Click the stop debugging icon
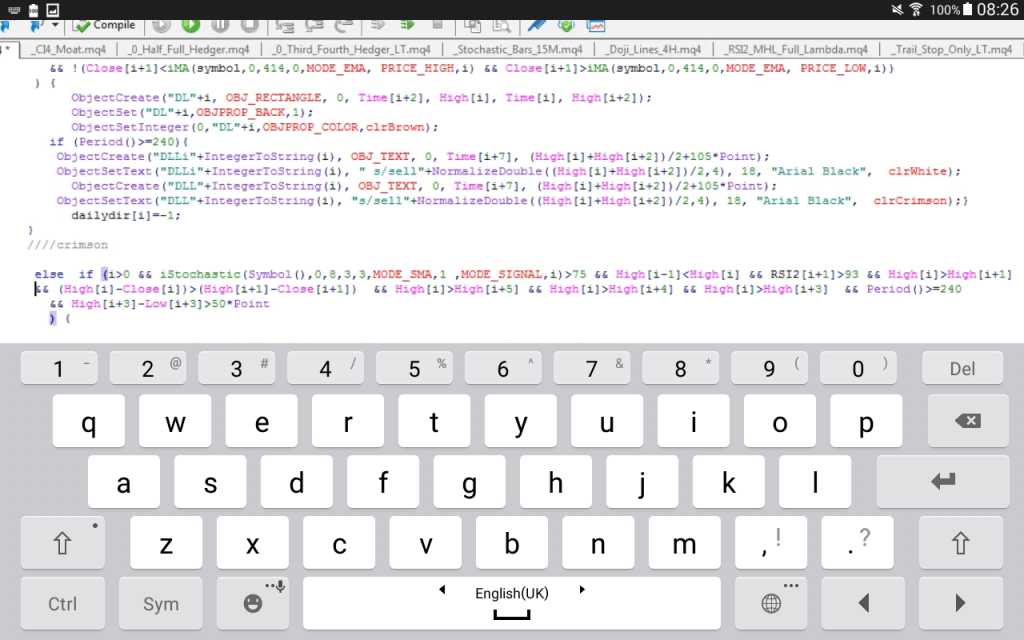 tap(250, 24)
